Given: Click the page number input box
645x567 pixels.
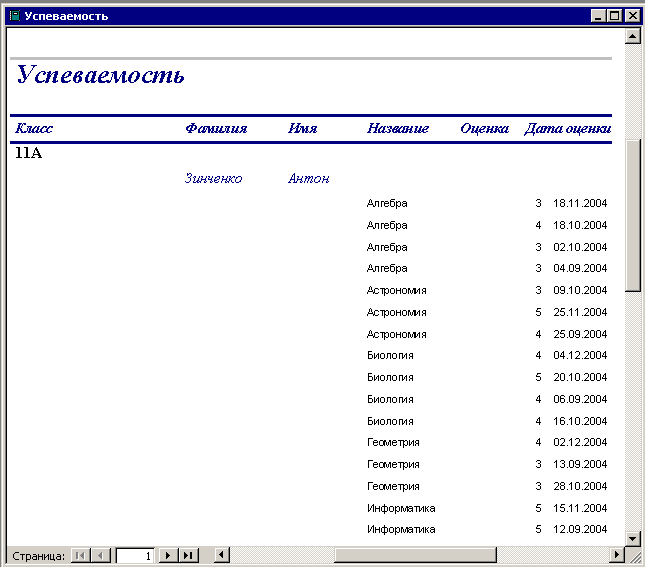Looking at the screenshot, I should pyautogui.click(x=134, y=555).
